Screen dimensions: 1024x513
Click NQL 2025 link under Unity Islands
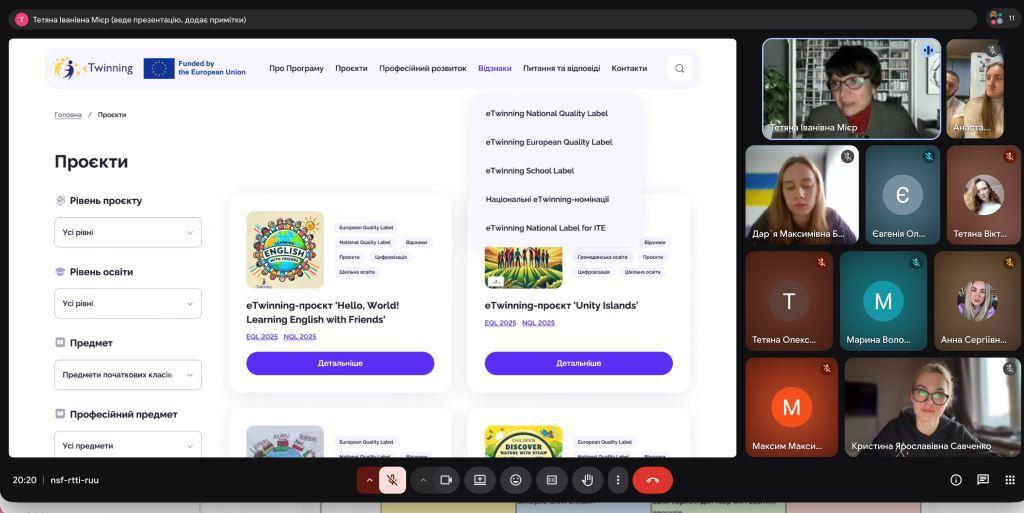coord(538,323)
